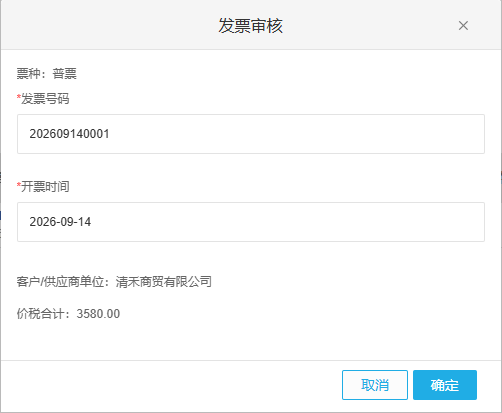
Task: Click the 价税合计：3580.00 amount text
Action: click(x=68, y=314)
